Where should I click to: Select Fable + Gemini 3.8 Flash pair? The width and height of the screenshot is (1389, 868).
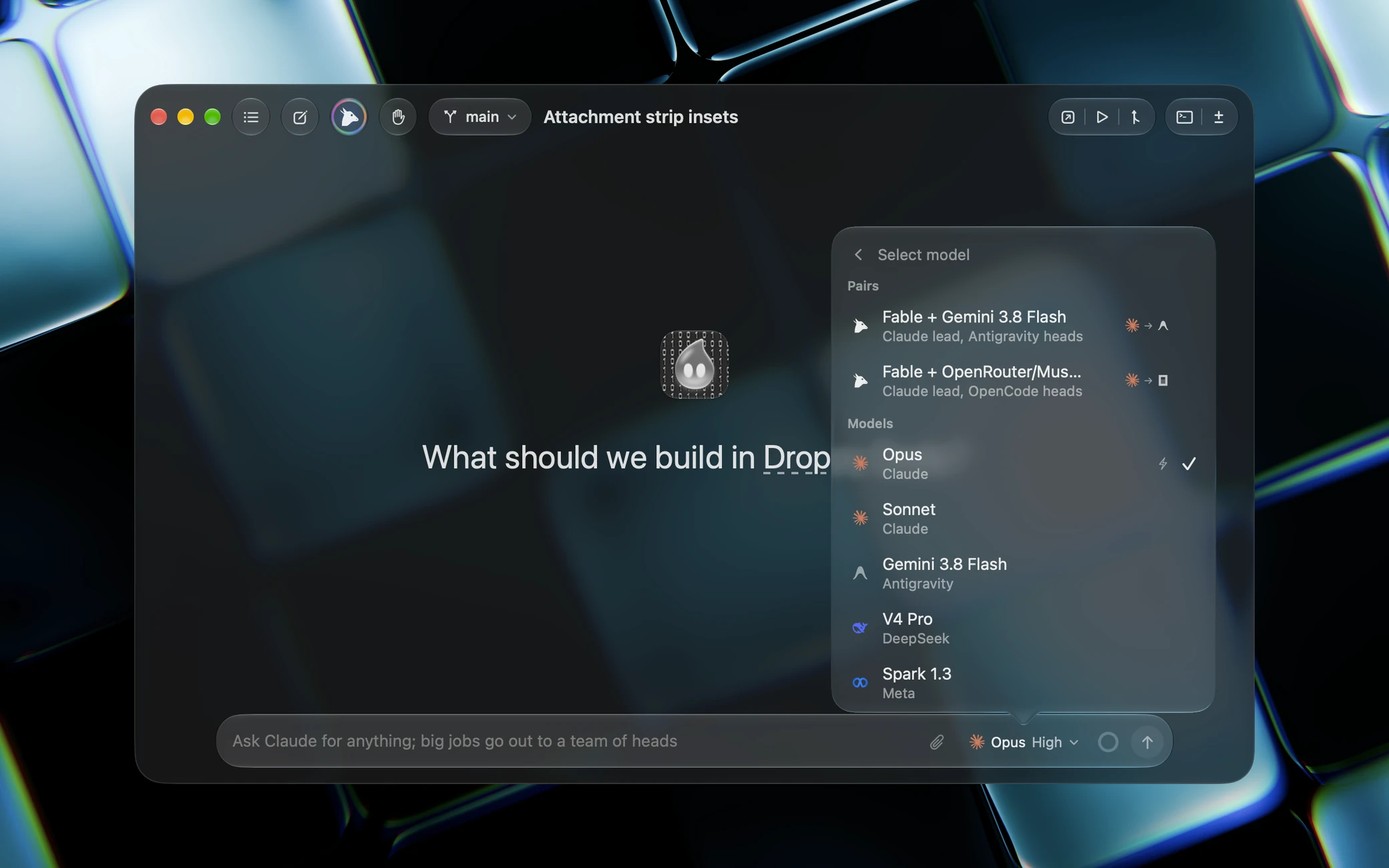[x=1022, y=326]
